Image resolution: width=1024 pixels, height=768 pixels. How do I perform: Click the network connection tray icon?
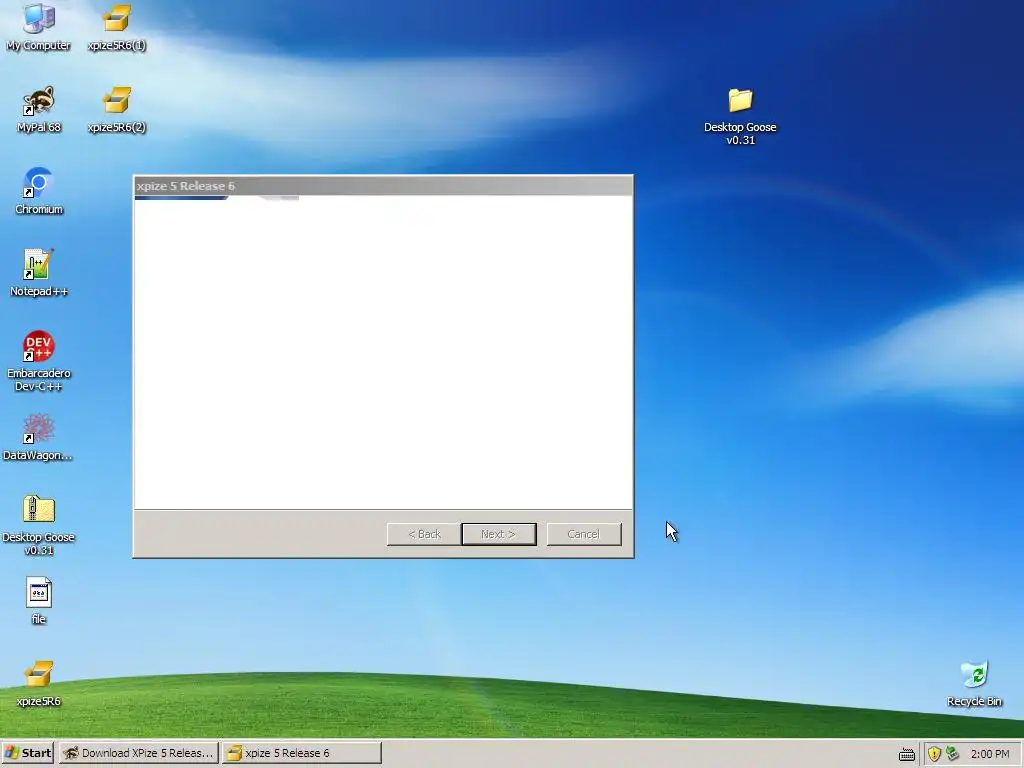click(952, 754)
